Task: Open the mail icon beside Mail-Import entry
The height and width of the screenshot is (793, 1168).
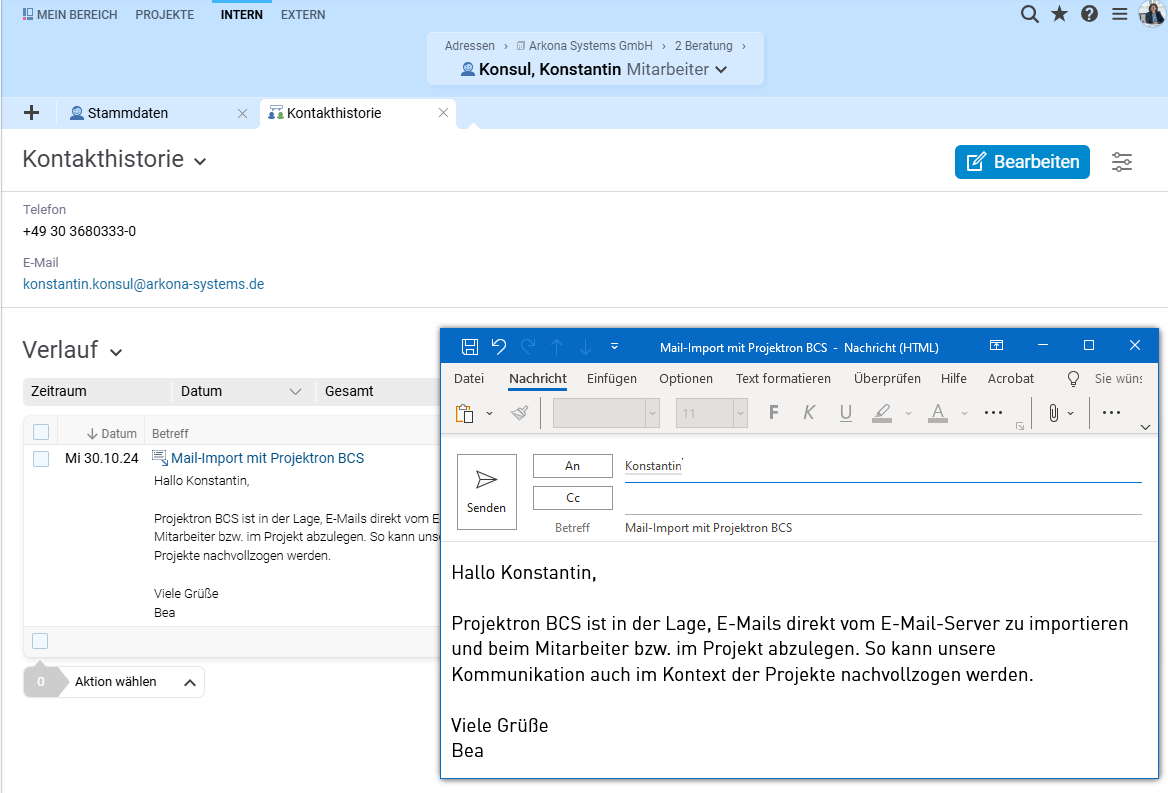Action: (x=159, y=457)
